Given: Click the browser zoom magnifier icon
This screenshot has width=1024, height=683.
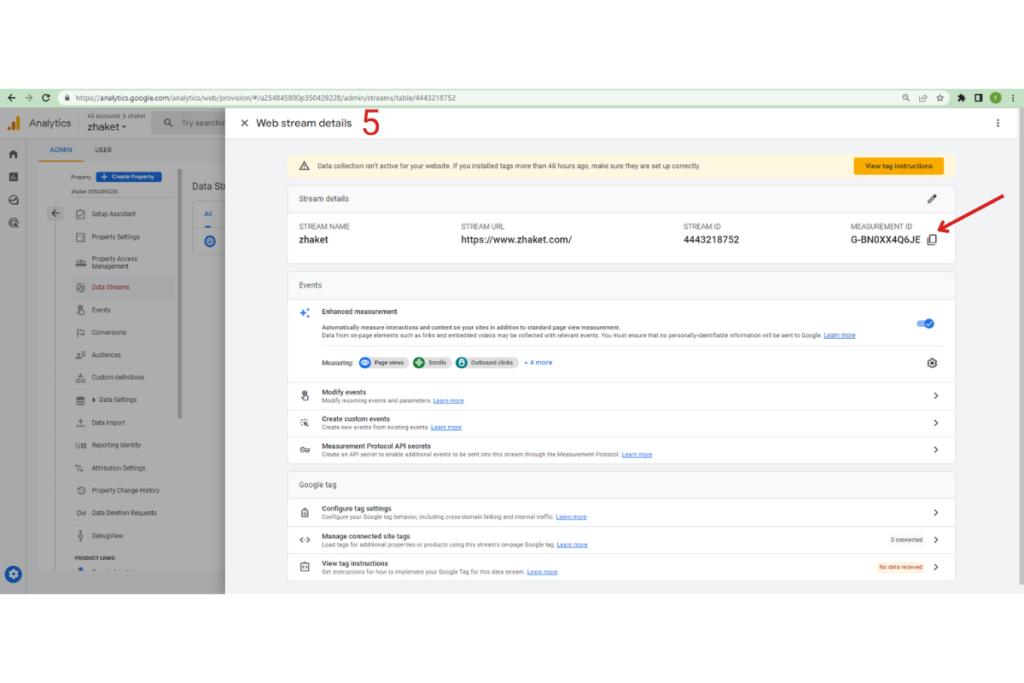Looking at the screenshot, I should coord(906,98).
